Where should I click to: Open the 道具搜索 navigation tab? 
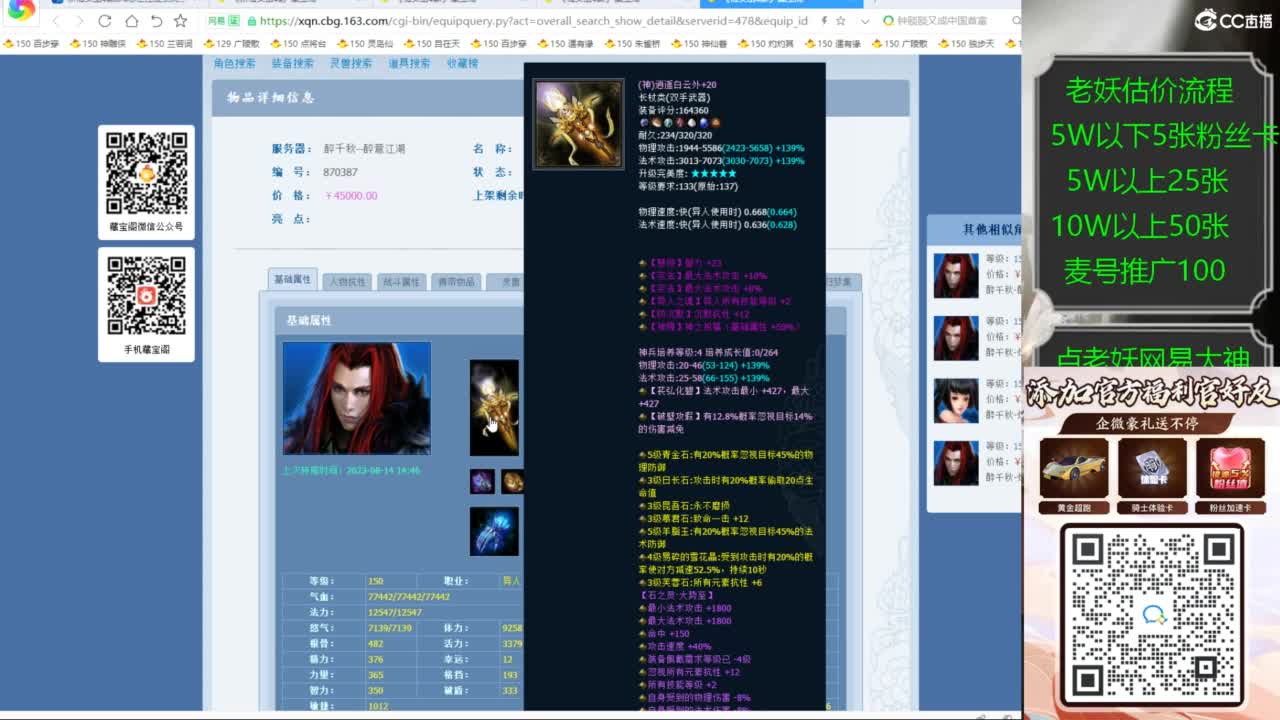pyautogui.click(x=409, y=63)
